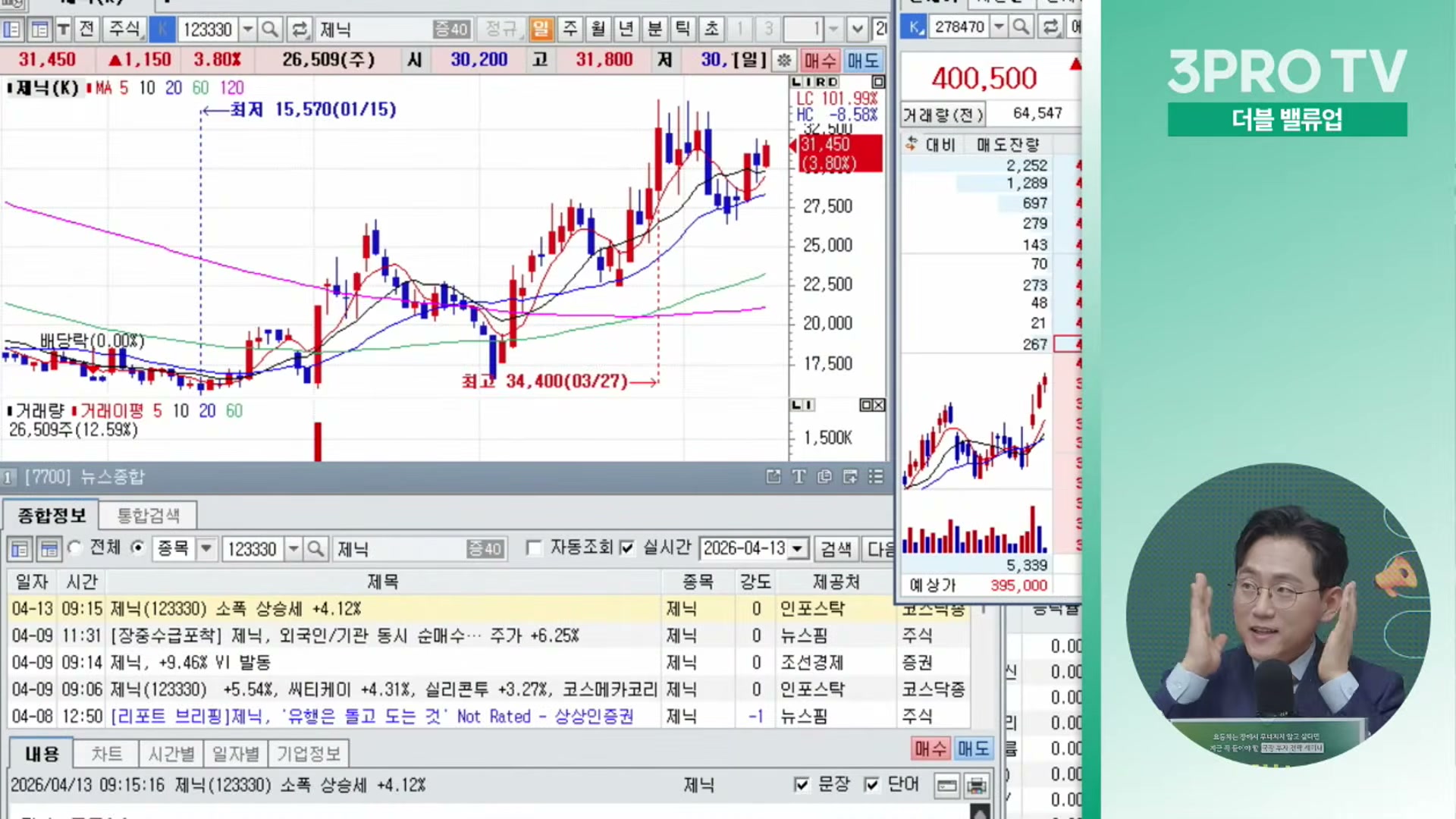1456x819 pixels.
Task: Switch to the 통합검색 tab
Action: pos(149,516)
